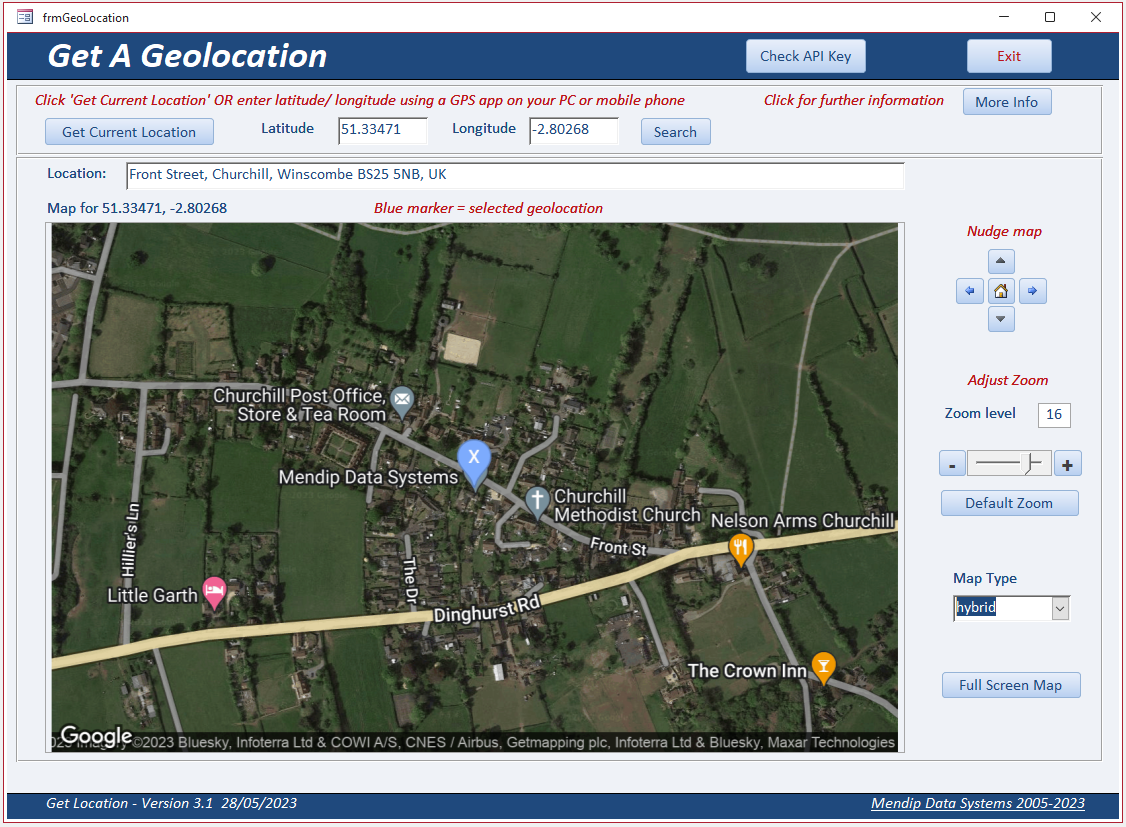The height and width of the screenshot is (827, 1126).
Task: Click the Dinghurst Rd label on map
Action: pos(487,609)
